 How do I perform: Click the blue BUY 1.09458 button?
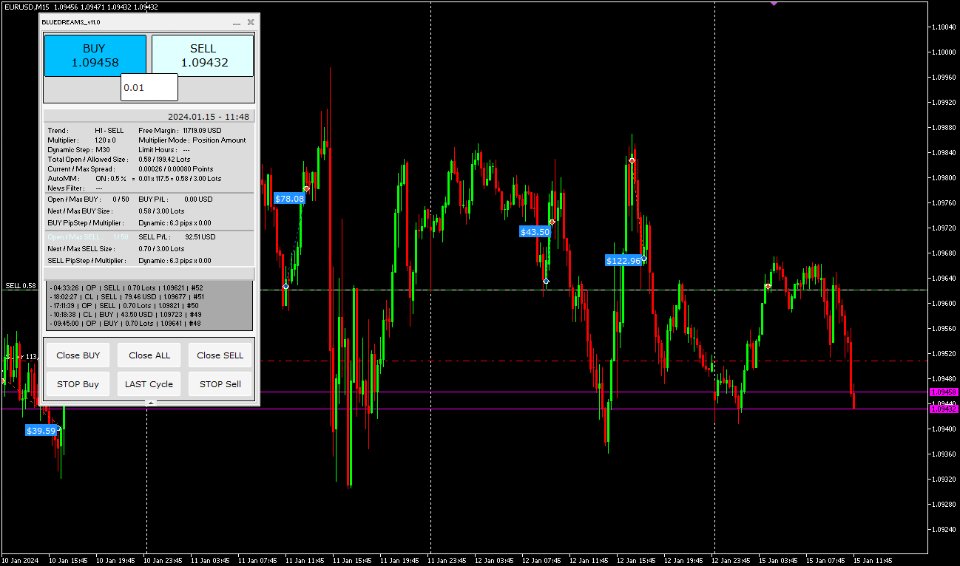(x=95, y=55)
